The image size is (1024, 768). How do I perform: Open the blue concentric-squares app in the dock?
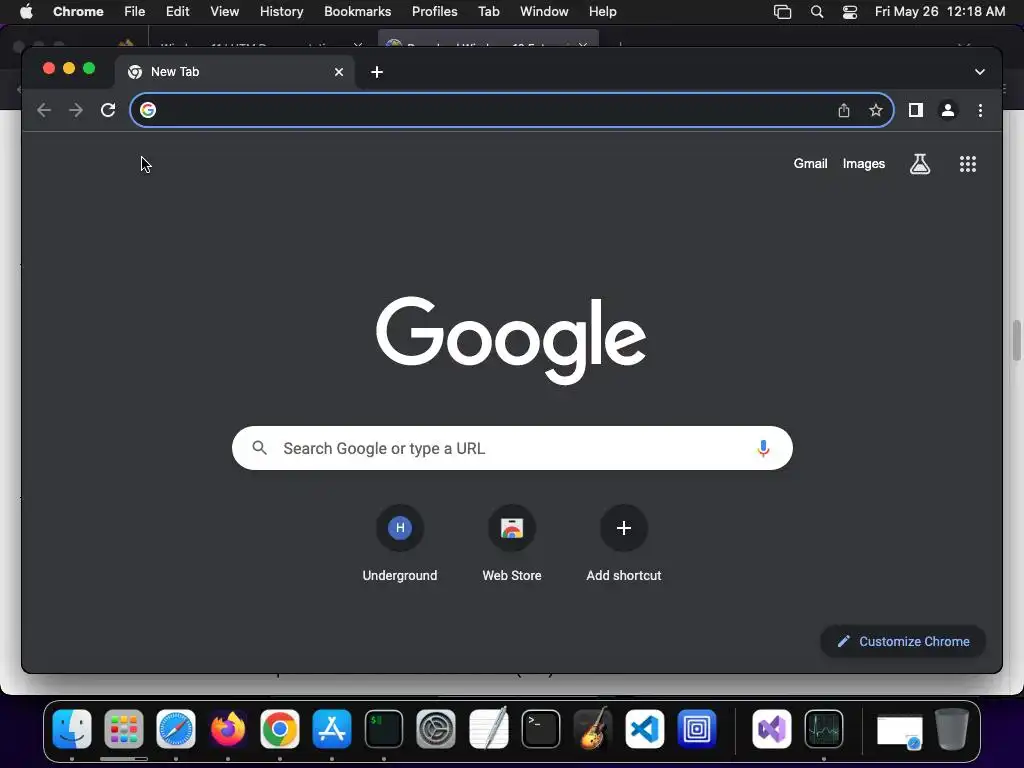(697, 729)
